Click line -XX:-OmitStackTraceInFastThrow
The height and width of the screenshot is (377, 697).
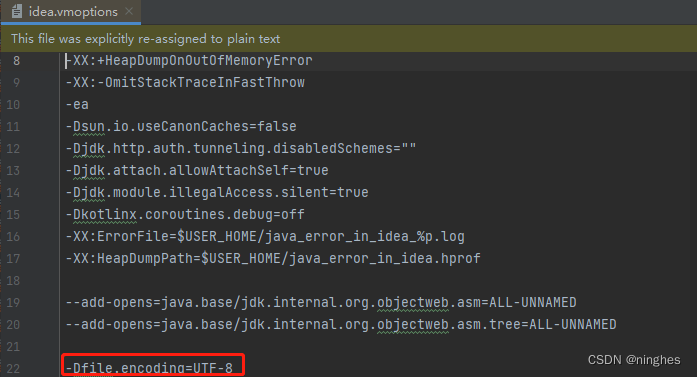click(185, 82)
